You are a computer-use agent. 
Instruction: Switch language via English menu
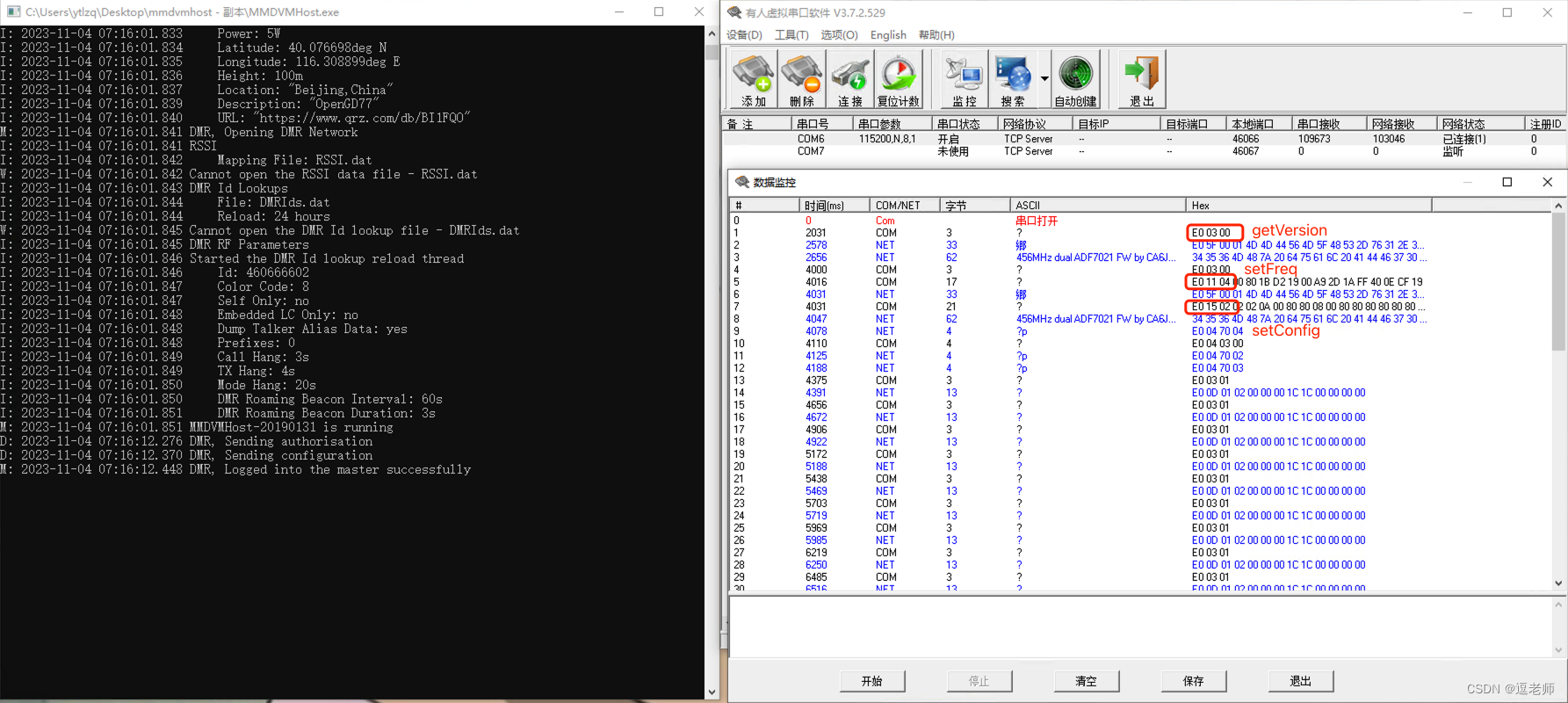pyautogui.click(x=888, y=35)
